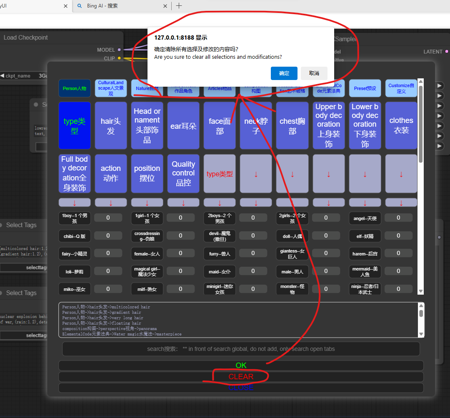Toggle the harem tag
The image size is (450, 418).
click(365, 254)
